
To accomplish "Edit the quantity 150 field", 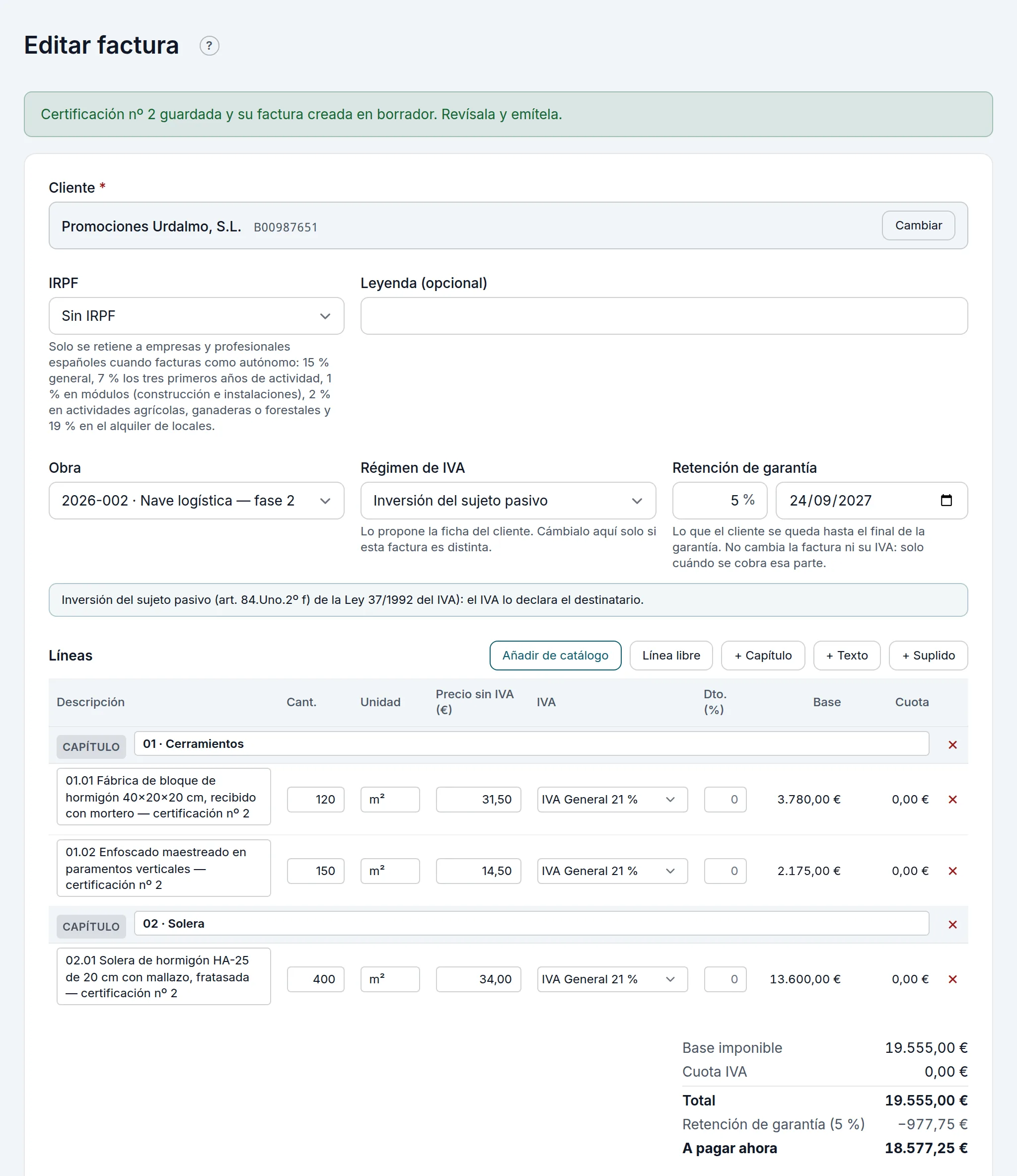I will click(315, 871).
